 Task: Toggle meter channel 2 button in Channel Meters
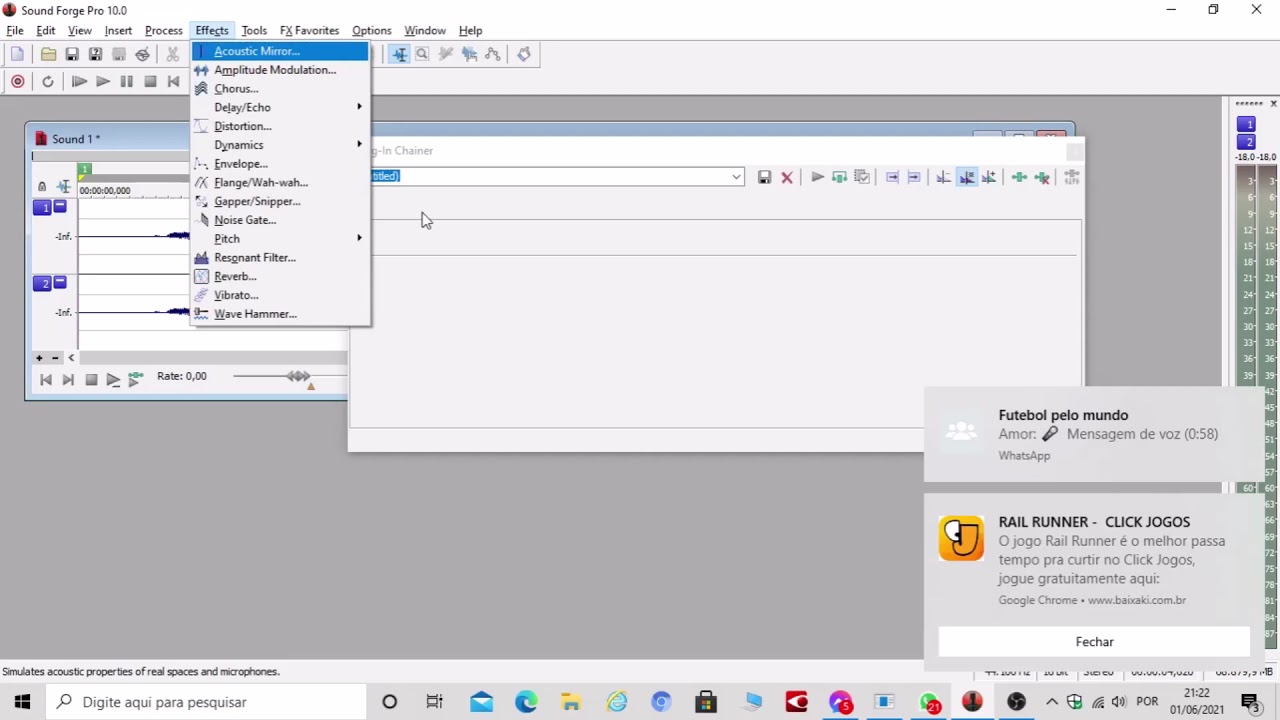[1246, 142]
